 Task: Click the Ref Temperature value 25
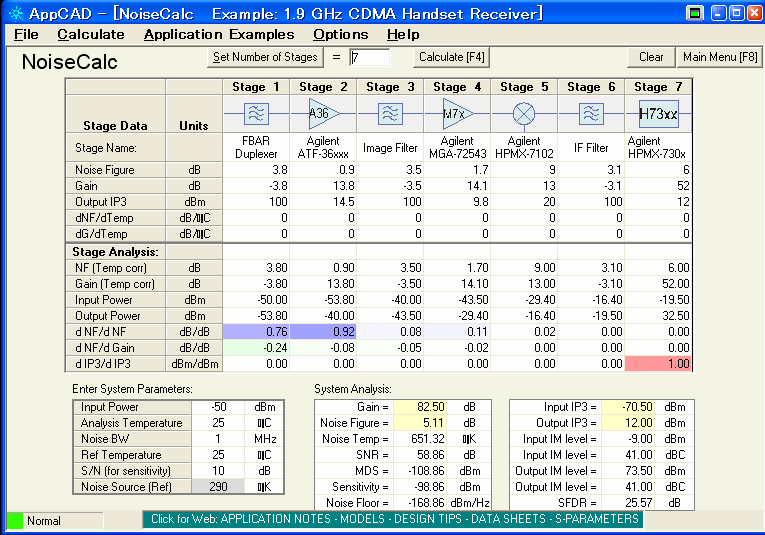coord(218,455)
